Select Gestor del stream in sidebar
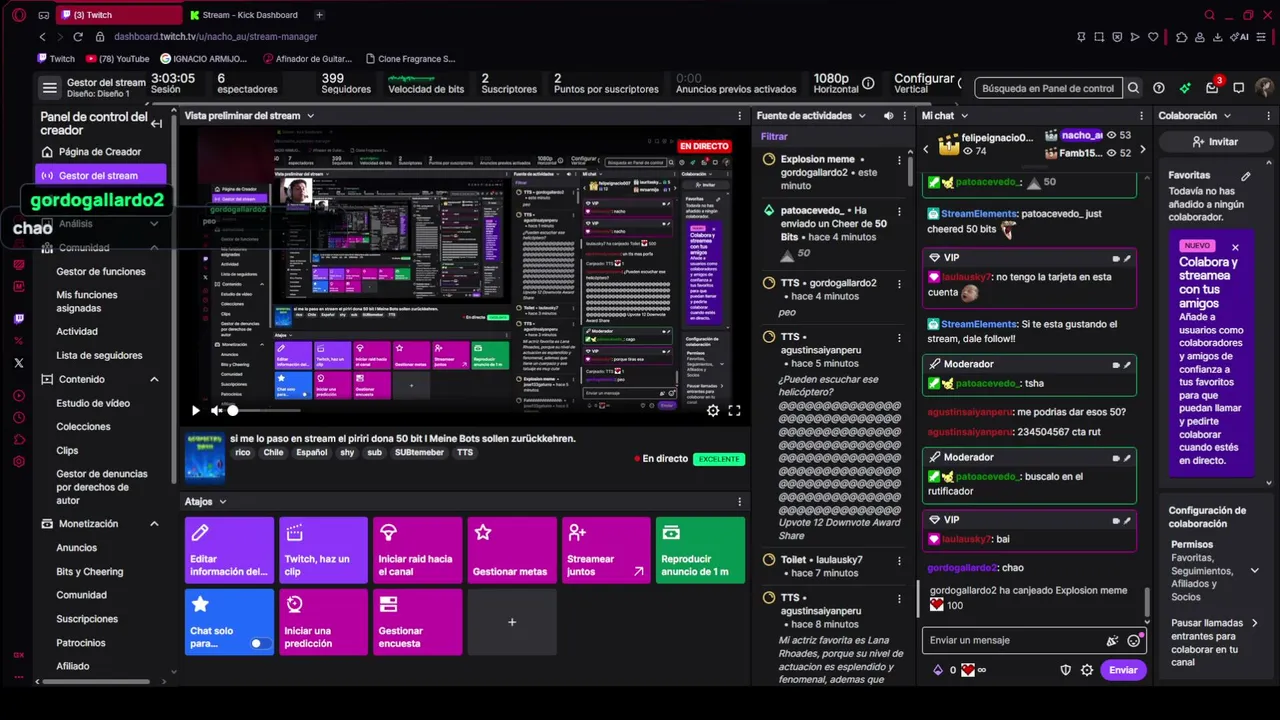Screen dimensions: 1280x720 [x=100, y=175]
